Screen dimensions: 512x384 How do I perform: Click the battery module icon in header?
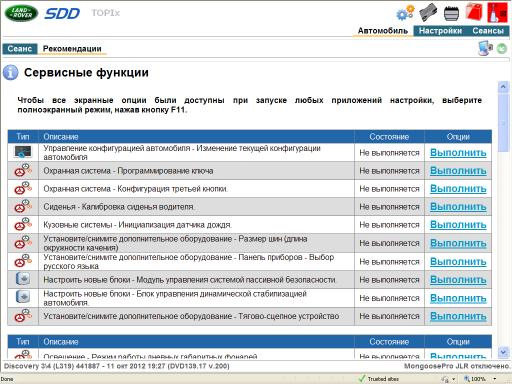coord(451,13)
